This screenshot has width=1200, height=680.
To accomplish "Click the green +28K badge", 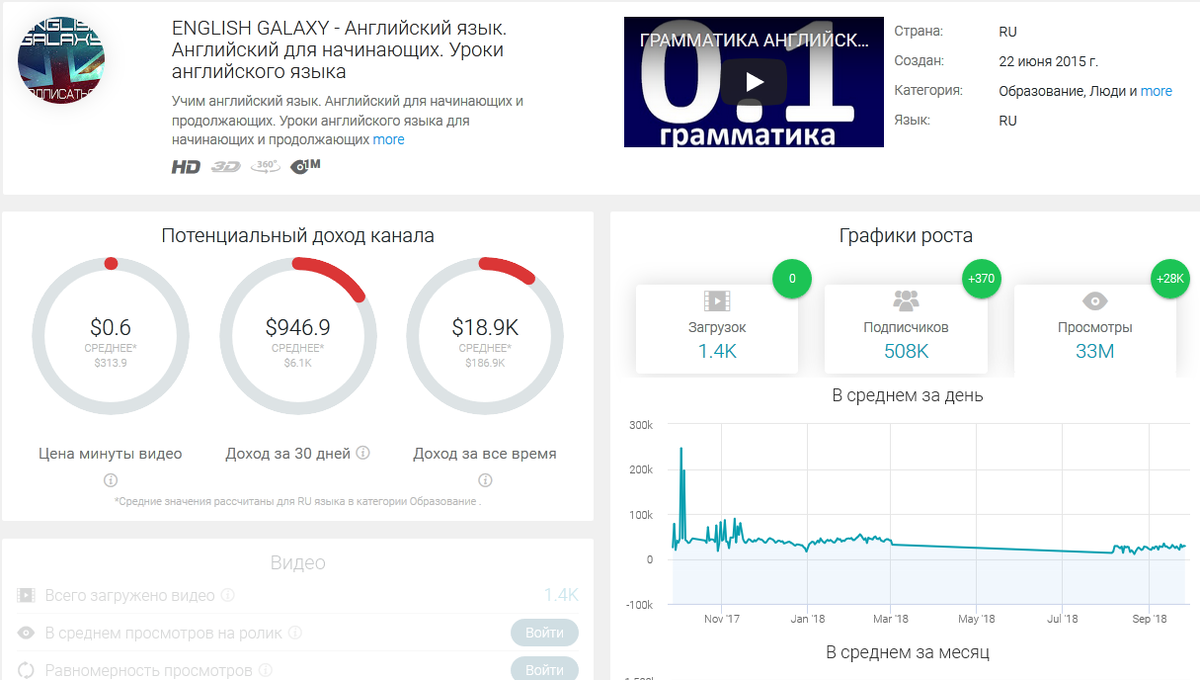I will (x=1168, y=278).
